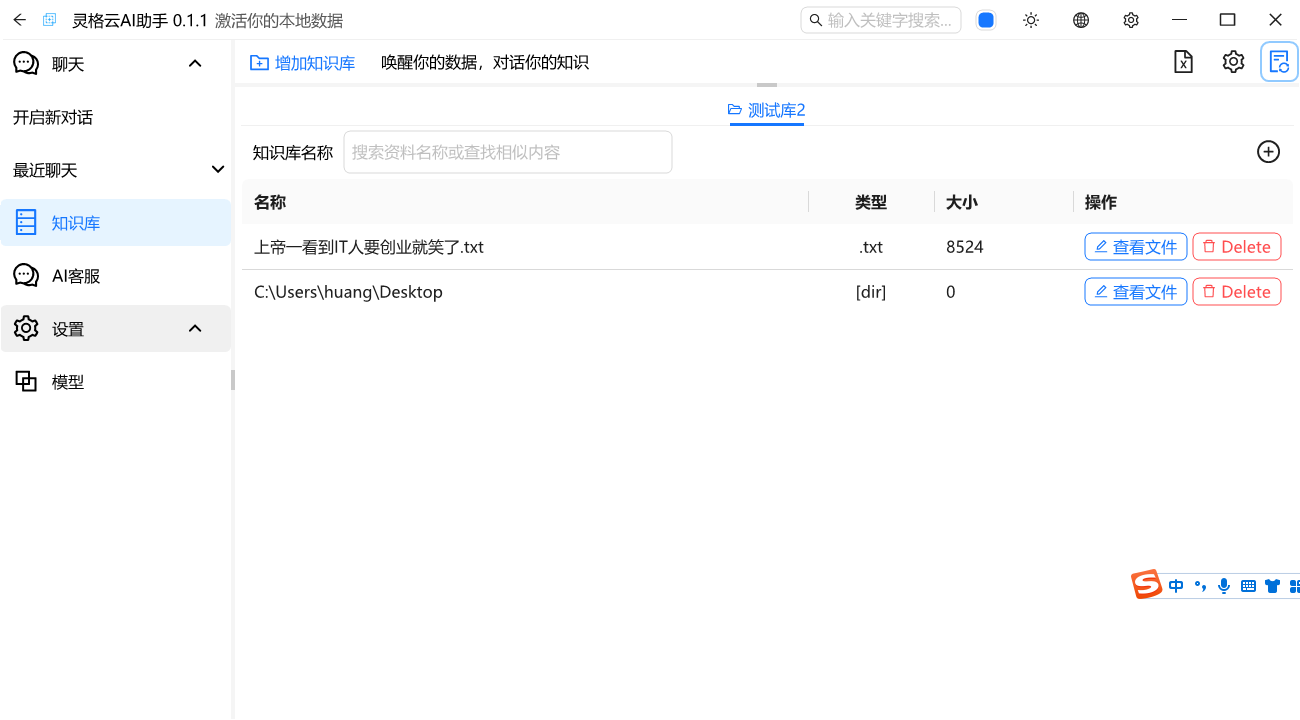The width and height of the screenshot is (1300, 720).
Task: Focus the 搜索资料名称 search field
Action: point(508,152)
